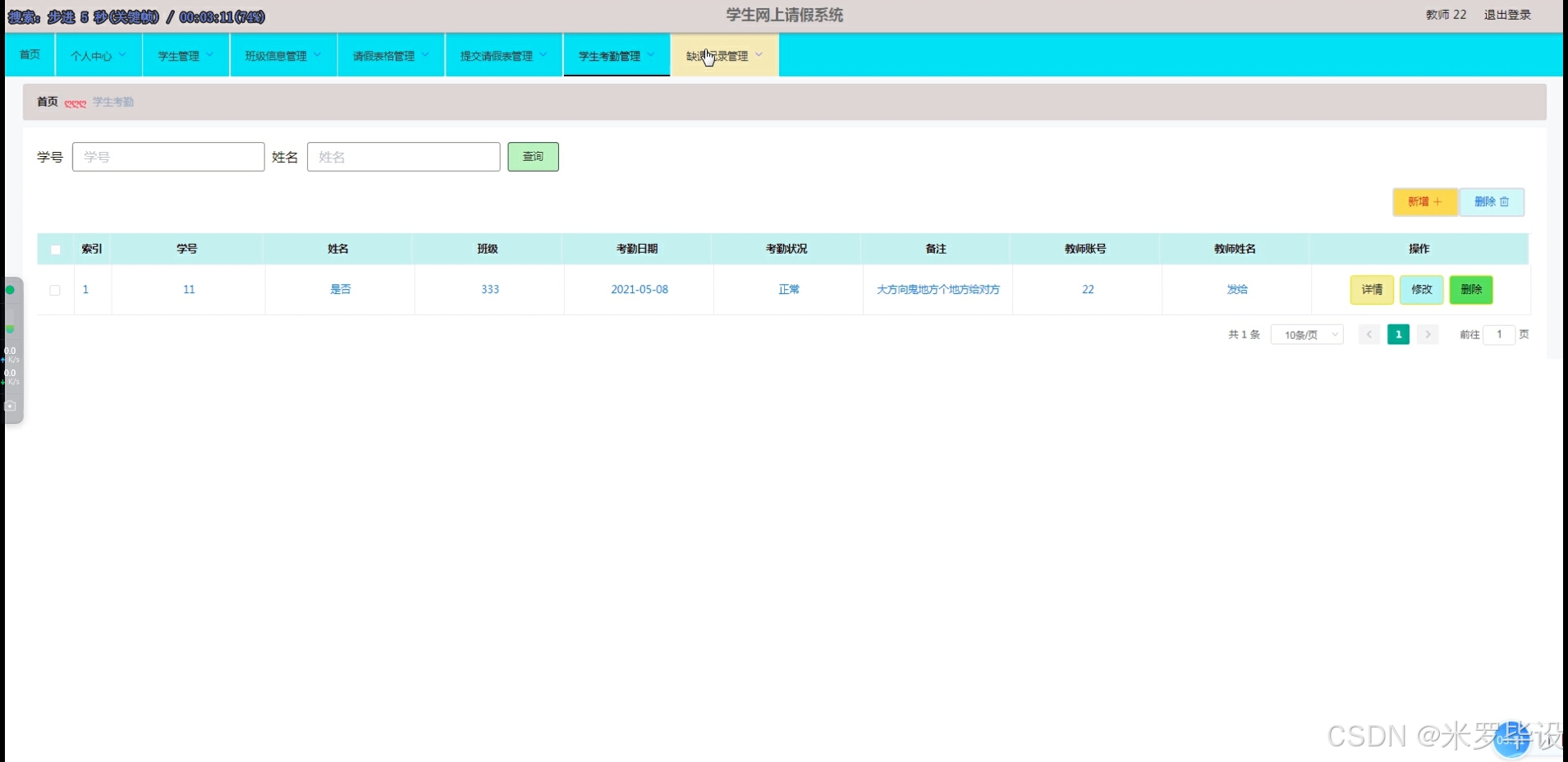1568x762 pixels.
Task: Click the 学号 column header
Action: [187, 249]
